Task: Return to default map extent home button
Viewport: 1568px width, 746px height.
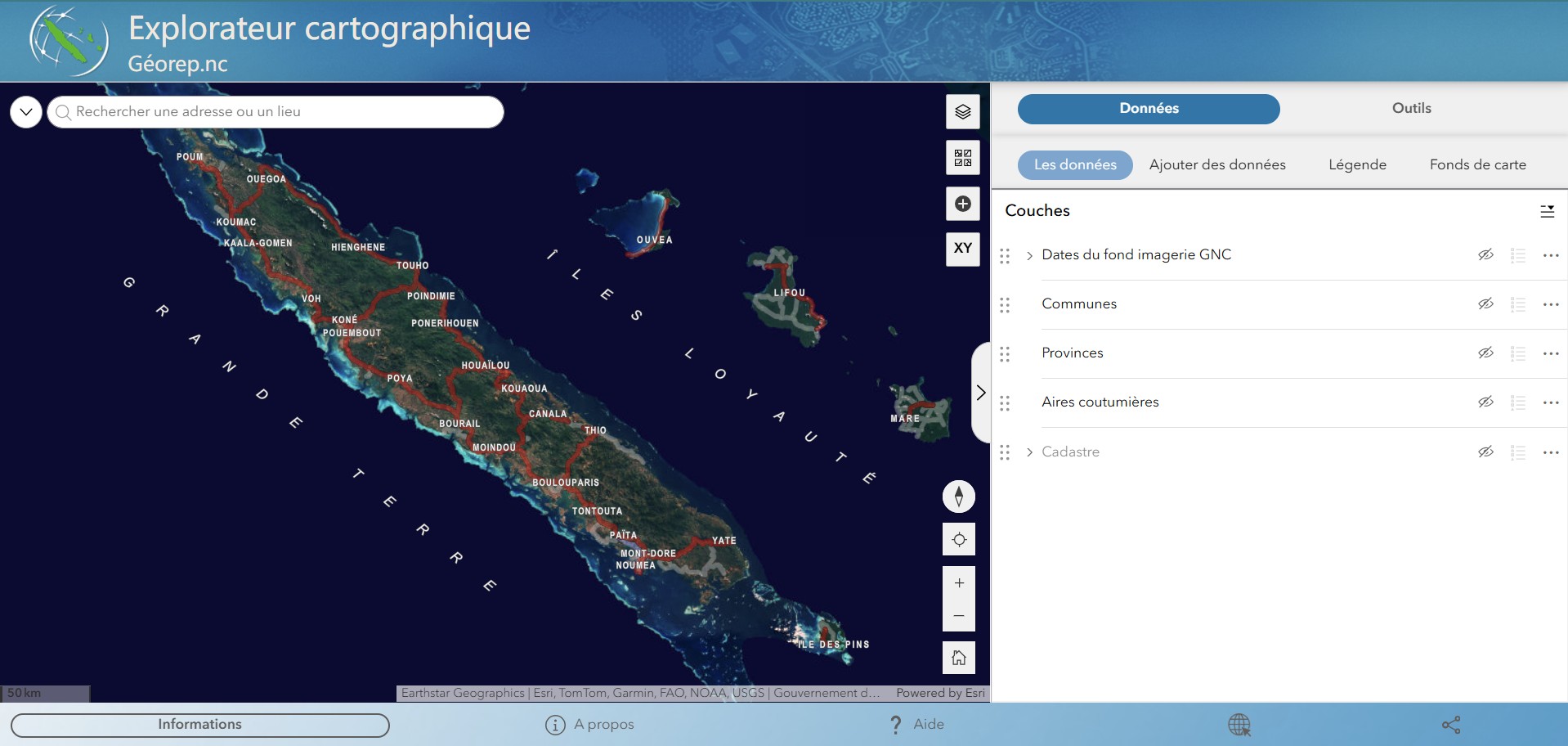Action: click(959, 658)
